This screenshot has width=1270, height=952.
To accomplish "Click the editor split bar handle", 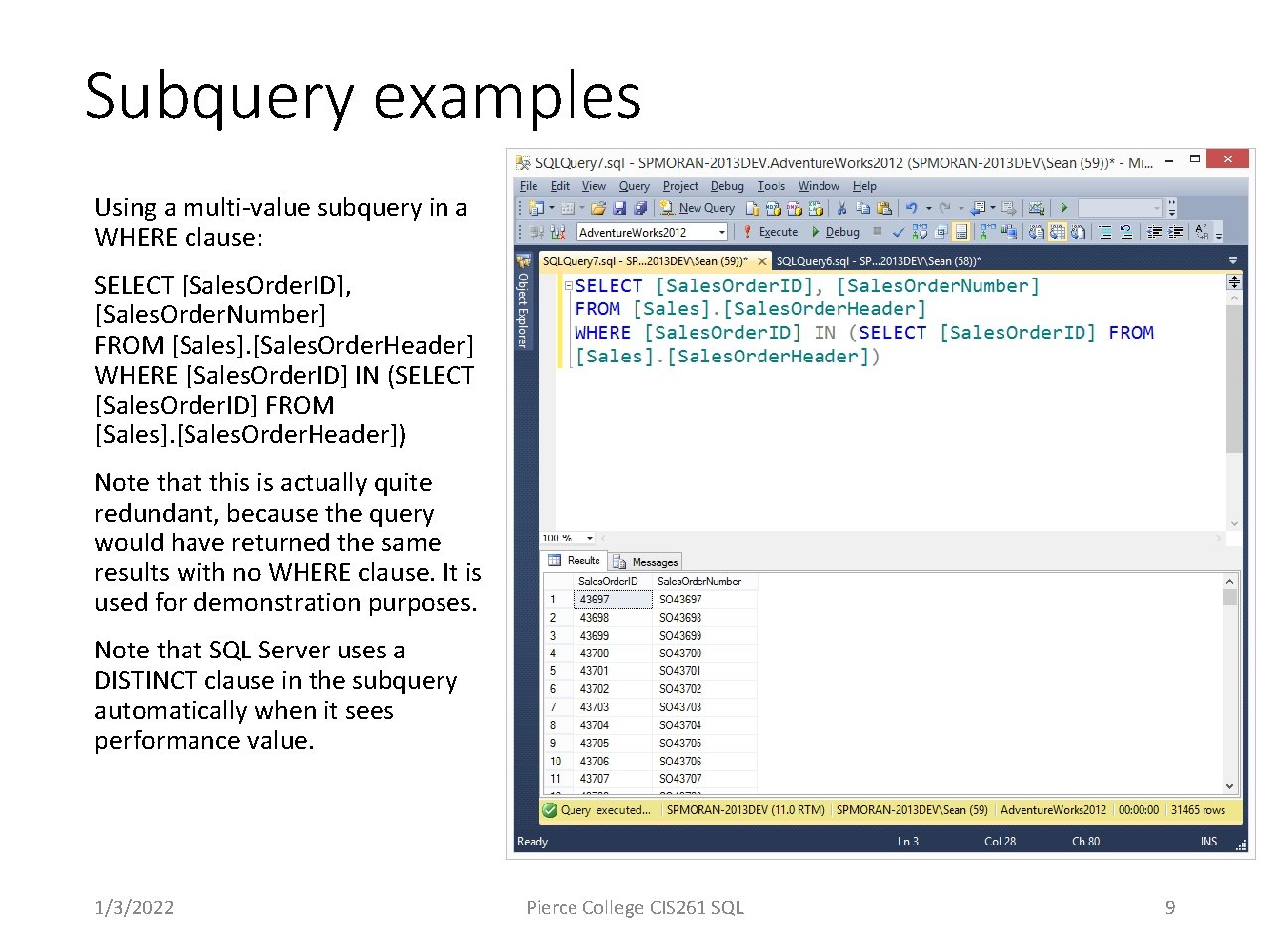I will pos(1234,283).
